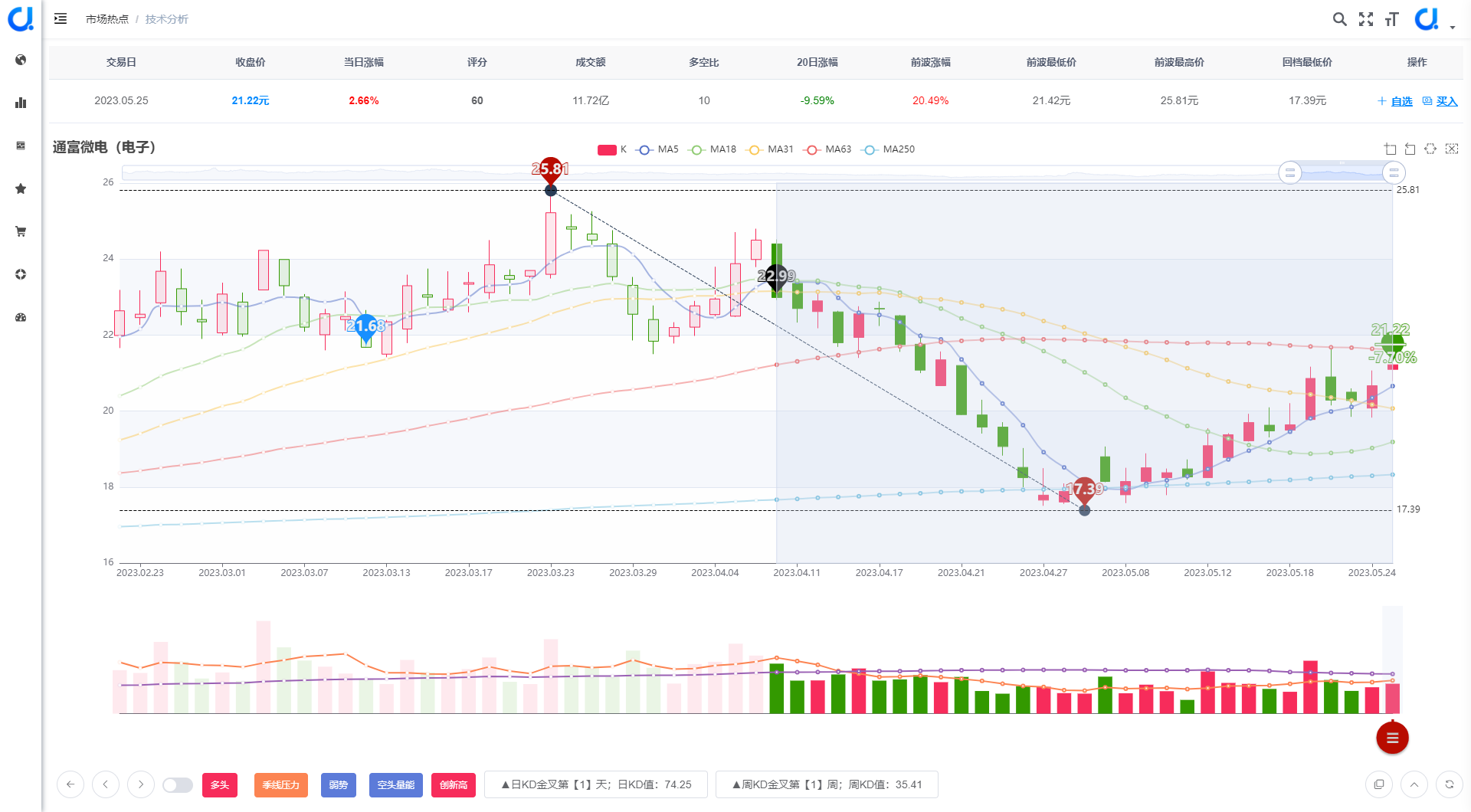Click the 2.66% daily change cell
The width and height of the screenshot is (1471, 812).
(x=364, y=100)
